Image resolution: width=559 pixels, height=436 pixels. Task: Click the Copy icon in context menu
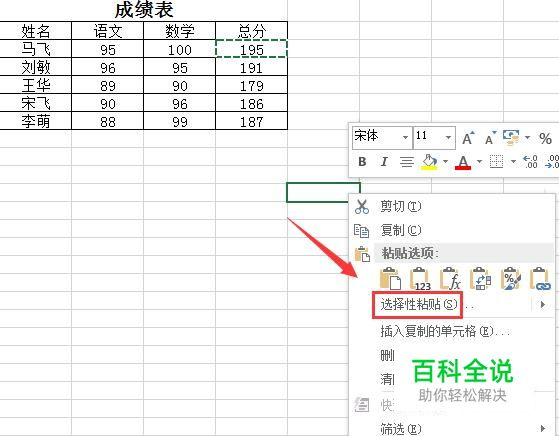pos(361,231)
